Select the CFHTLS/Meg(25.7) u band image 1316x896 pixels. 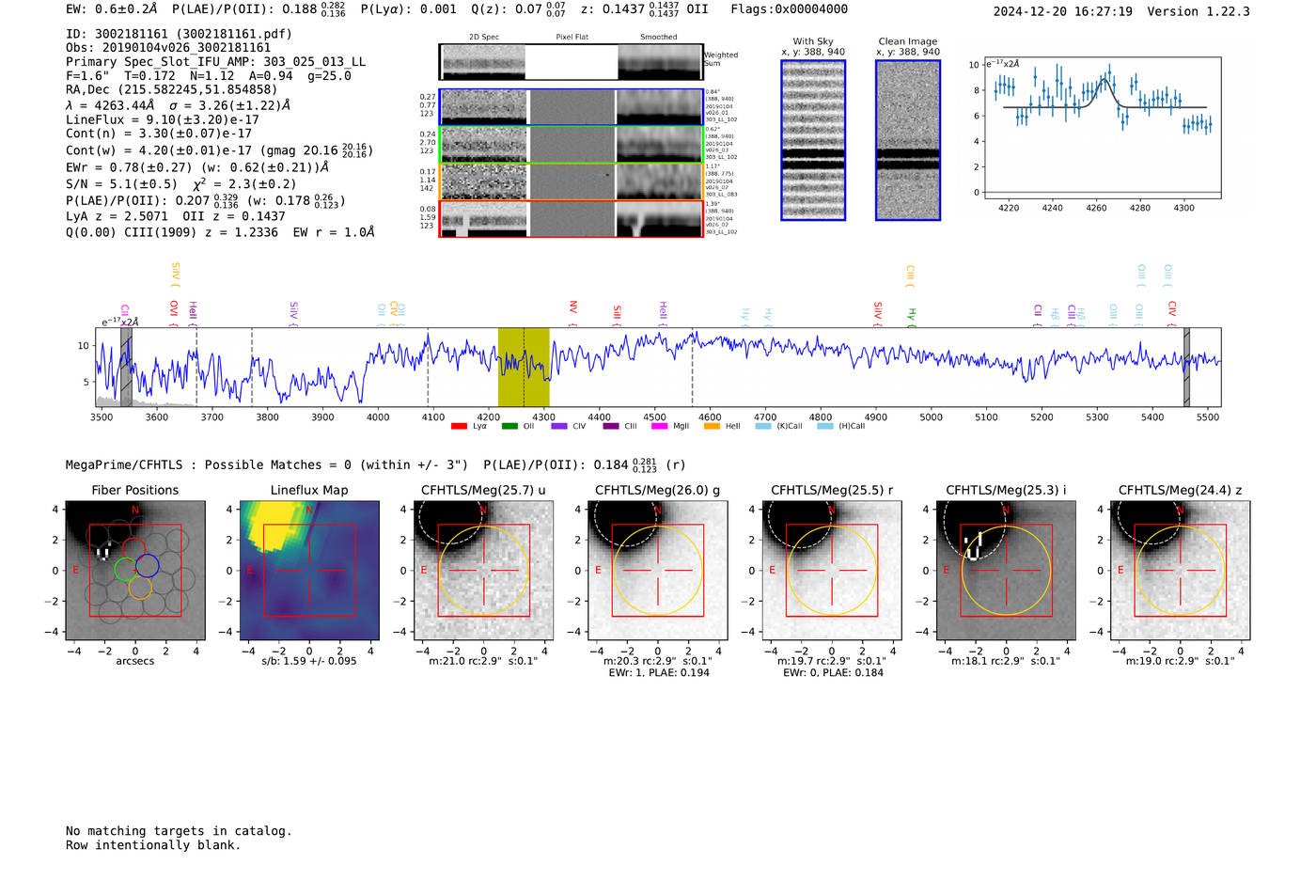(483, 570)
